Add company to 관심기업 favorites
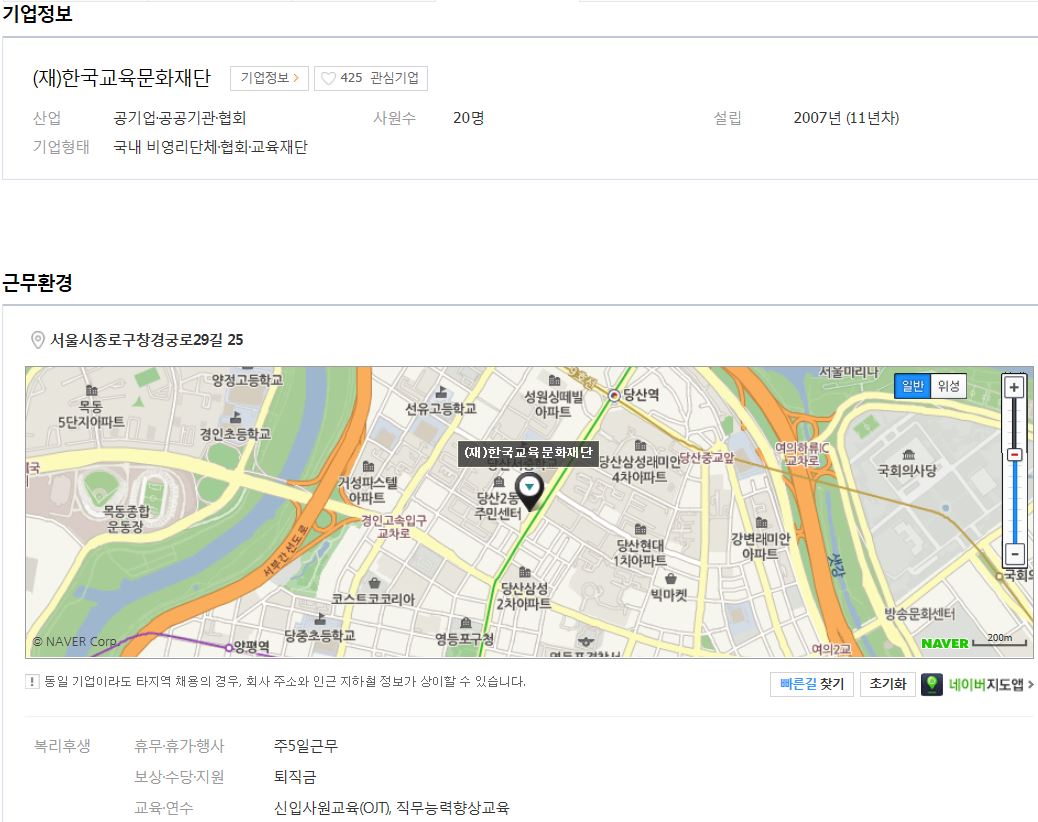Image resolution: width=1038 pixels, height=822 pixels. click(371, 78)
